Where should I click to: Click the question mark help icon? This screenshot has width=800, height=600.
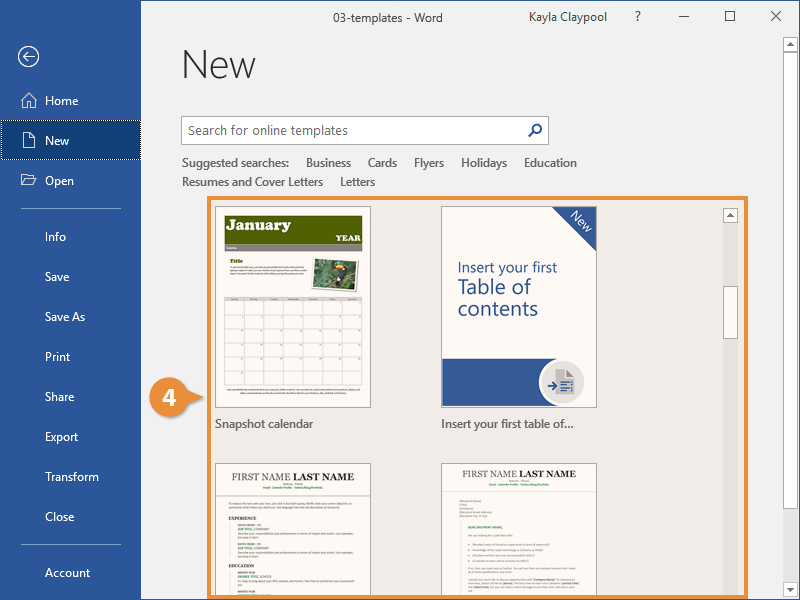pos(638,16)
